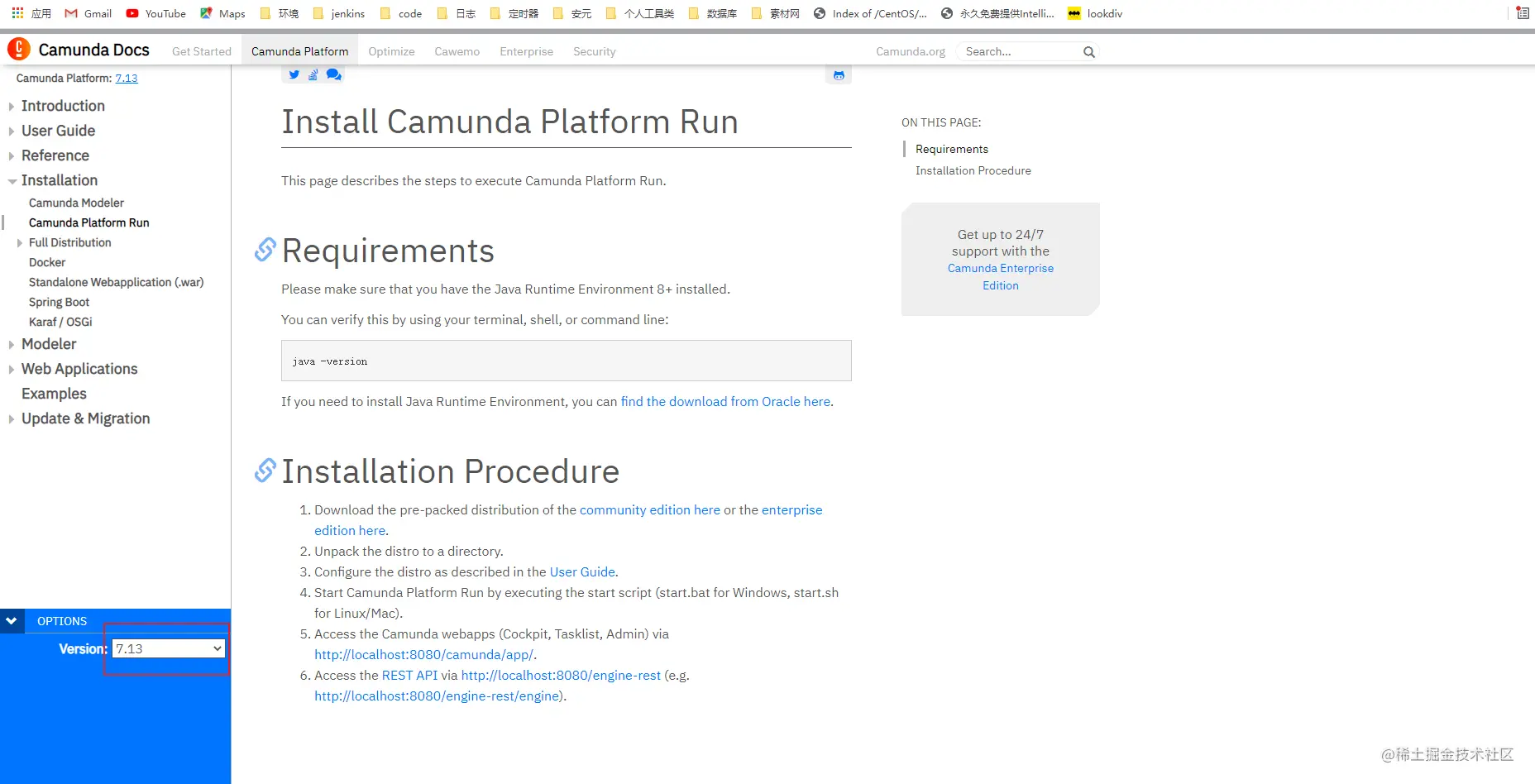The image size is (1535, 784).
Task: Open the 个人工具类 bookmark folder
Action: (640, 13)
